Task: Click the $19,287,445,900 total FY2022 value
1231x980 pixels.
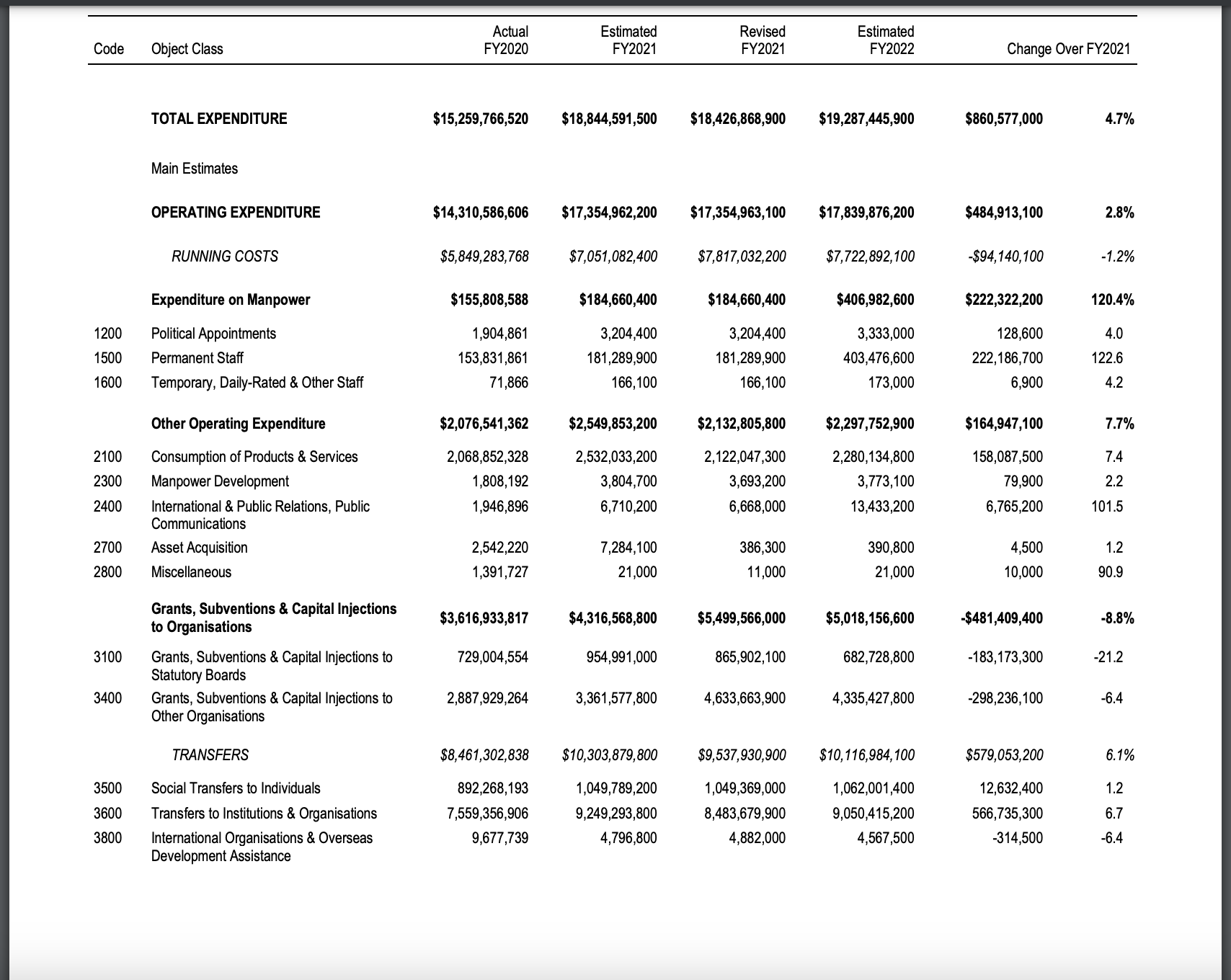Action: coord(866,119)
